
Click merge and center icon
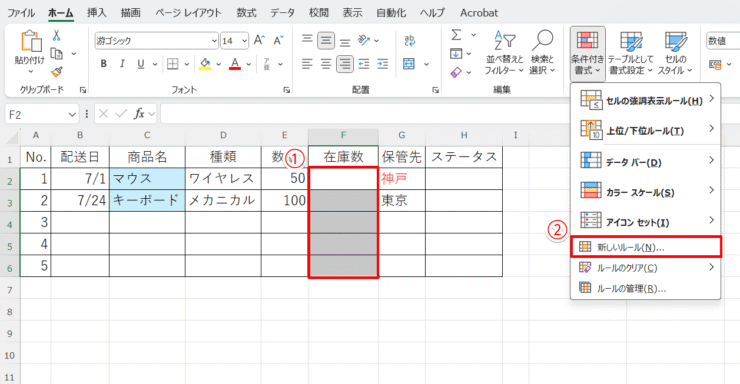409,64
